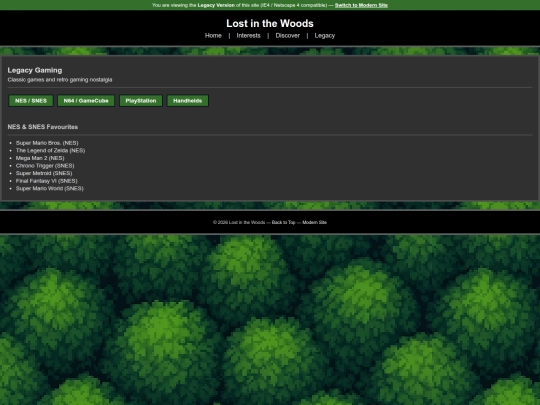Select Super Mario Bros. (NES) list item
The height and width of the screenshot is (405, 540).
pos(47,143)
